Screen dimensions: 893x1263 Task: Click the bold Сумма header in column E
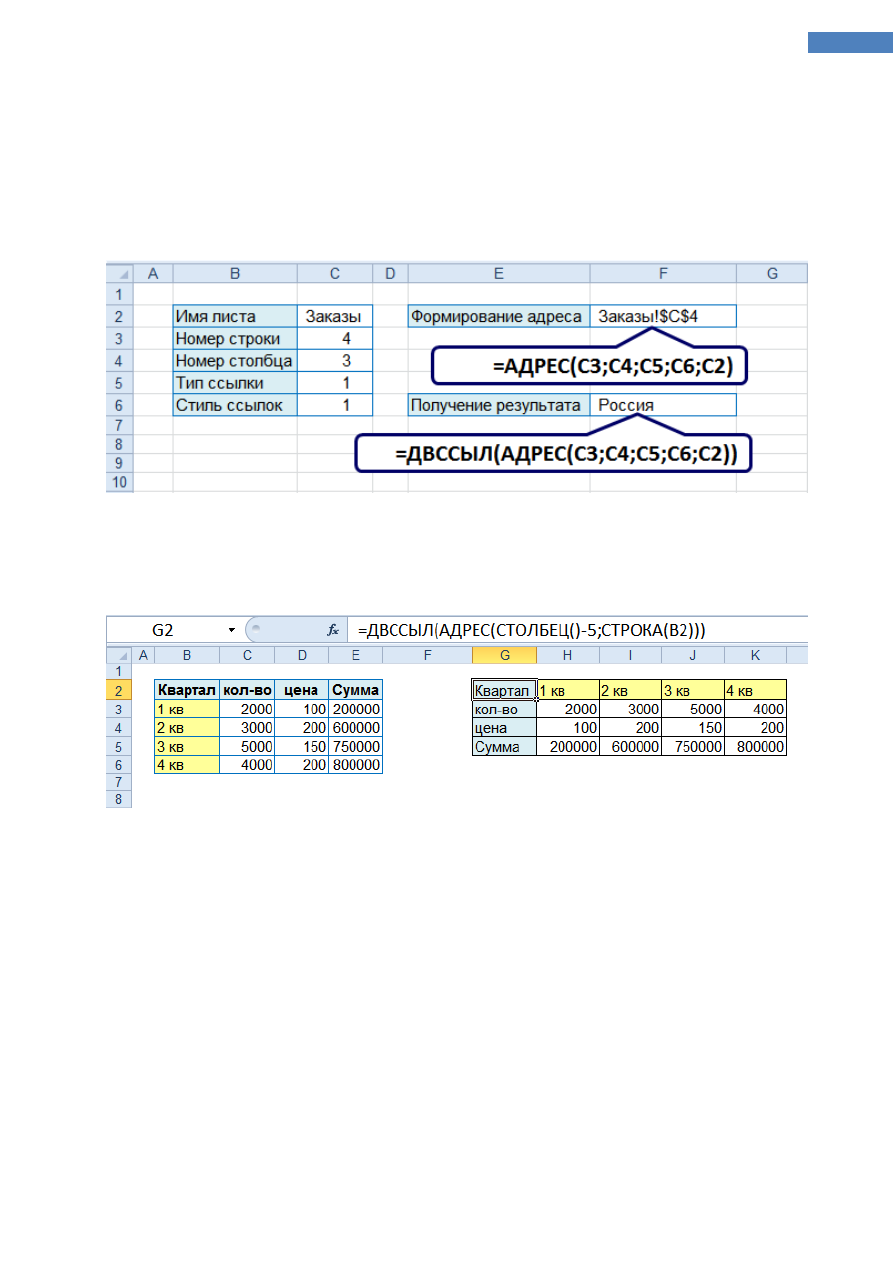[355, 690]
